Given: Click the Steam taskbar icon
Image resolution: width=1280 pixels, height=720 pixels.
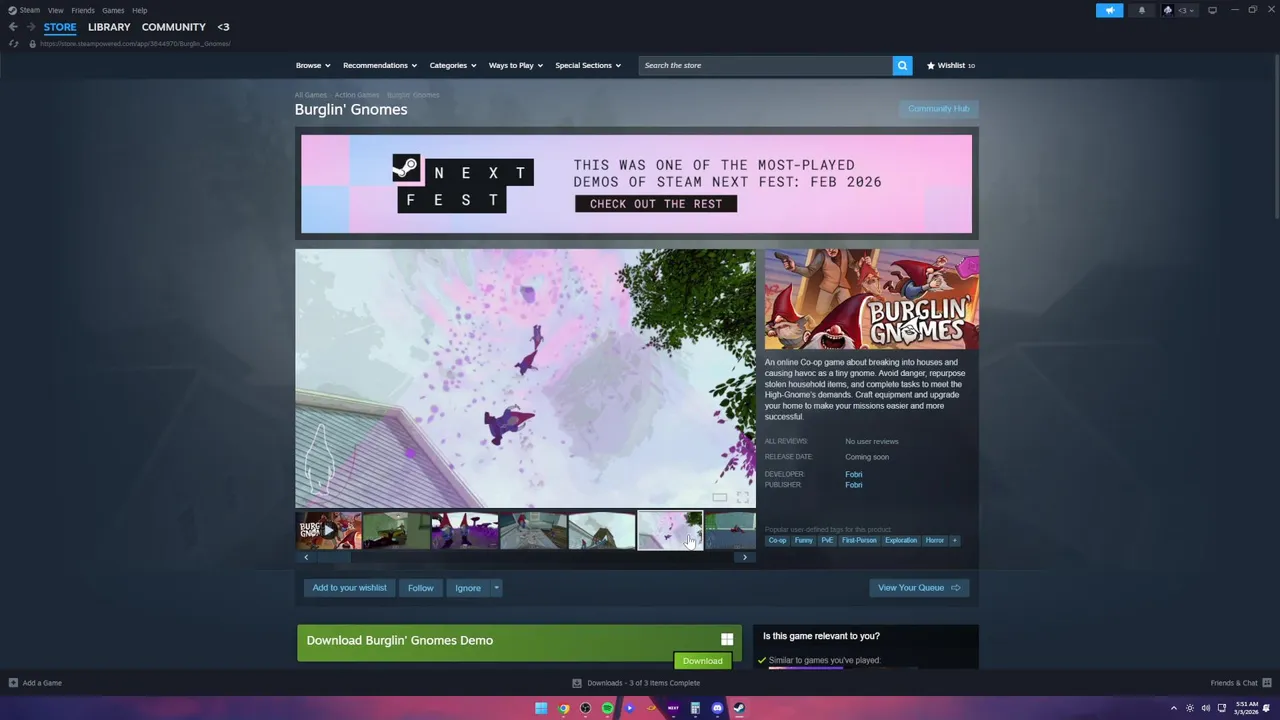Looking at the screenshot, I should click(x=739, y=708).
